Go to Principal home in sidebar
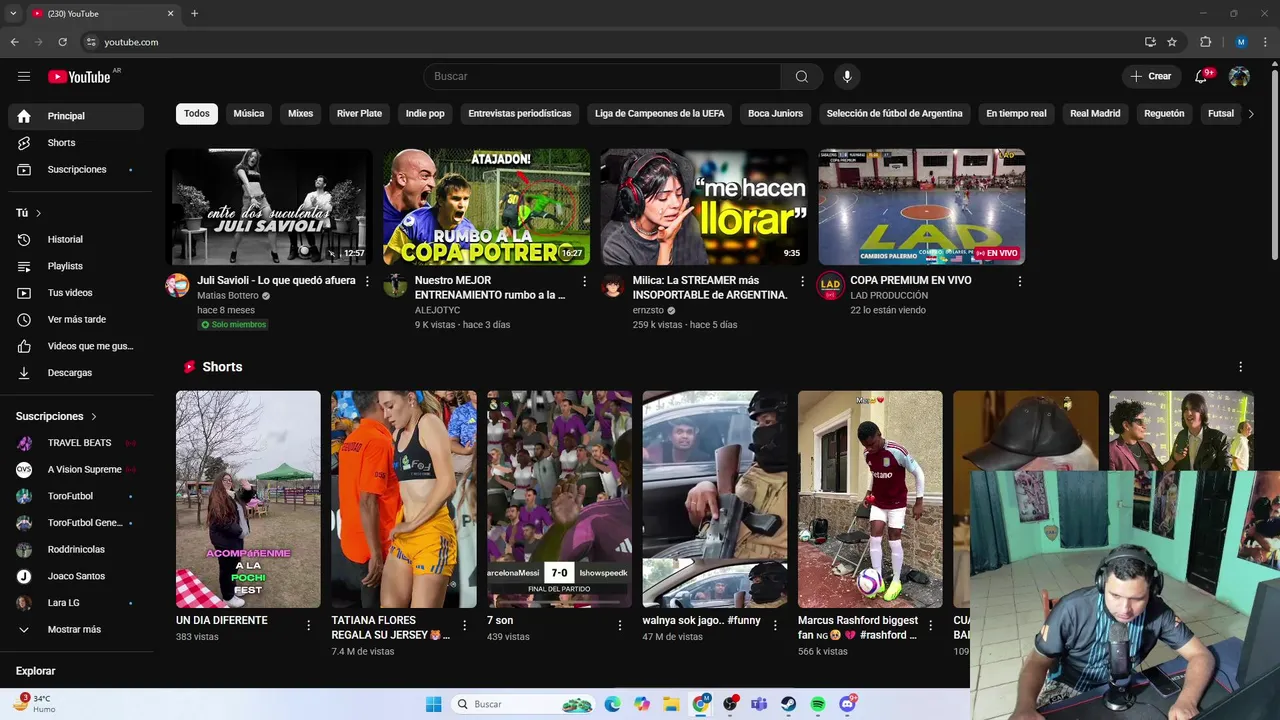The height and width of the screenshot is (720, 1280). pos(76,116)
